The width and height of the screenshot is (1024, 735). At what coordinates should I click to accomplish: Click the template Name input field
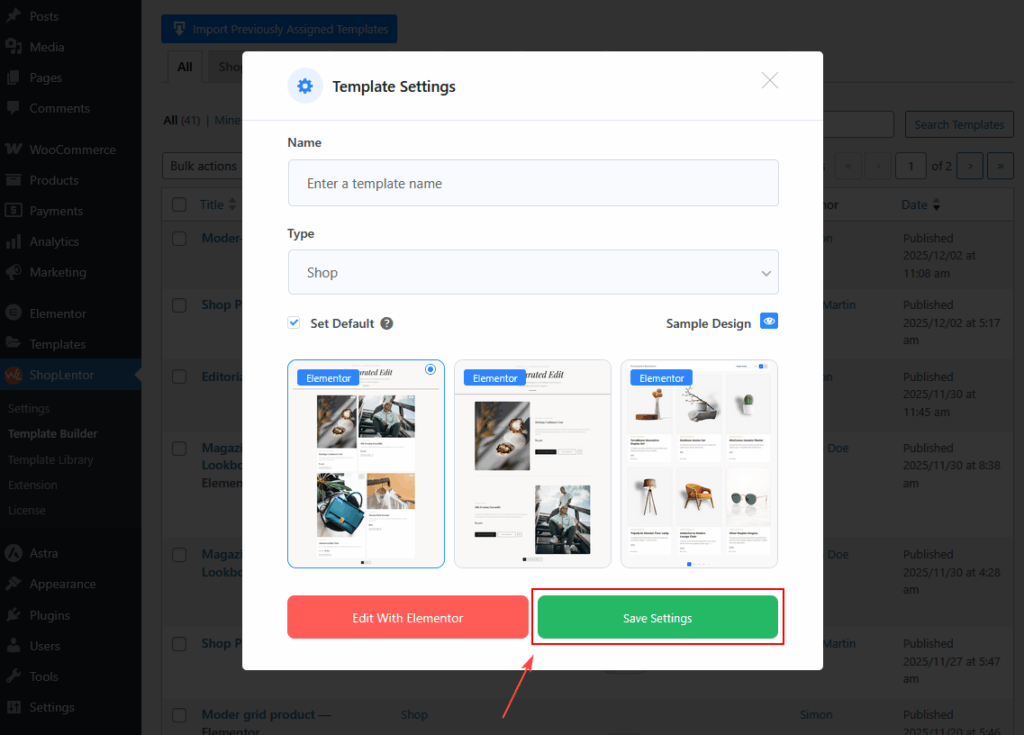coord(532,183)
